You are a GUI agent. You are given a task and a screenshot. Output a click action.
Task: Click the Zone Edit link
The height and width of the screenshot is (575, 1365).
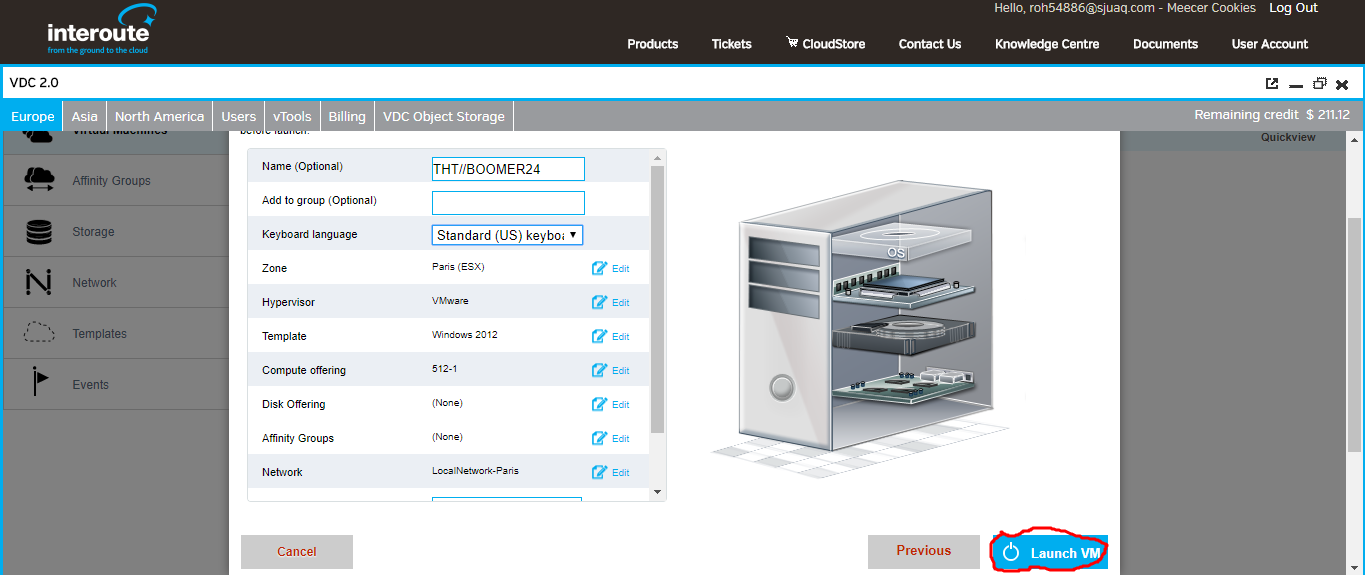621,269
